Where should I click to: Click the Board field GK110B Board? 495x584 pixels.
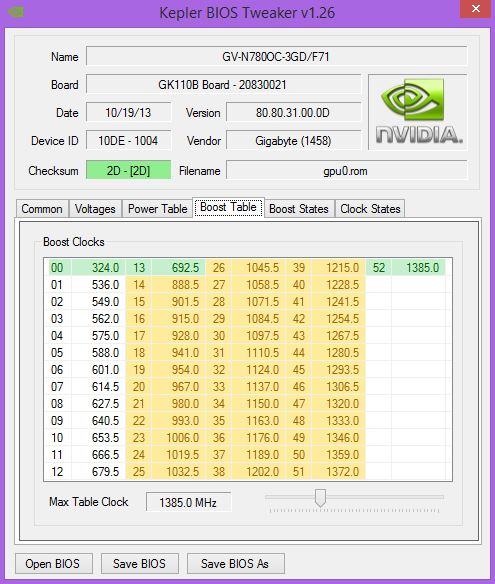[x=223, y=85]
